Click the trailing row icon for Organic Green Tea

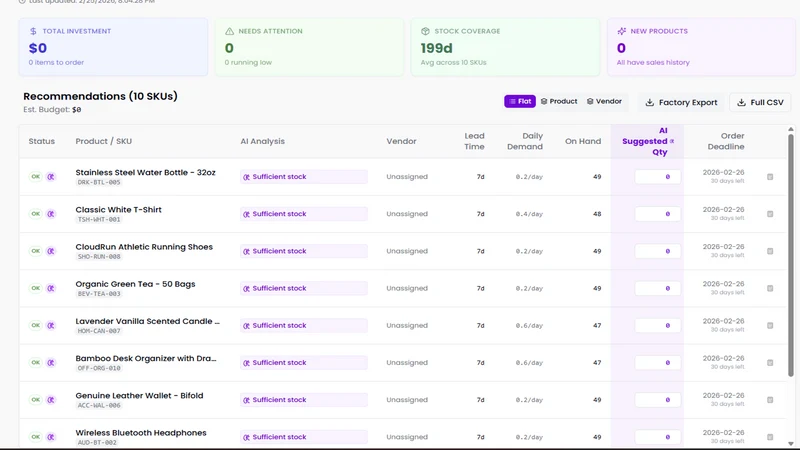[x=770, y=288]
